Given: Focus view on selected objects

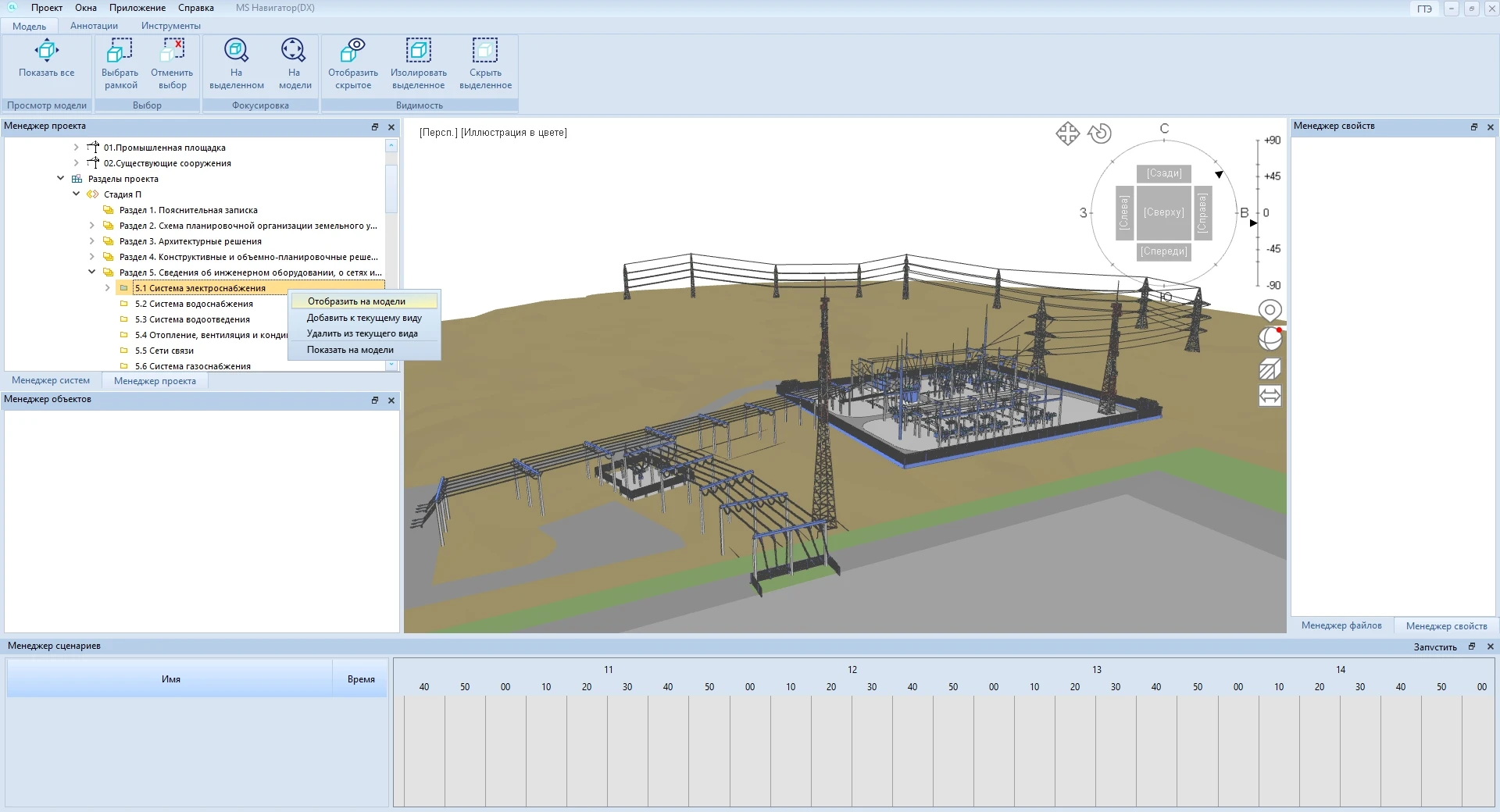Looking at the screenshot, I should 236,52.
